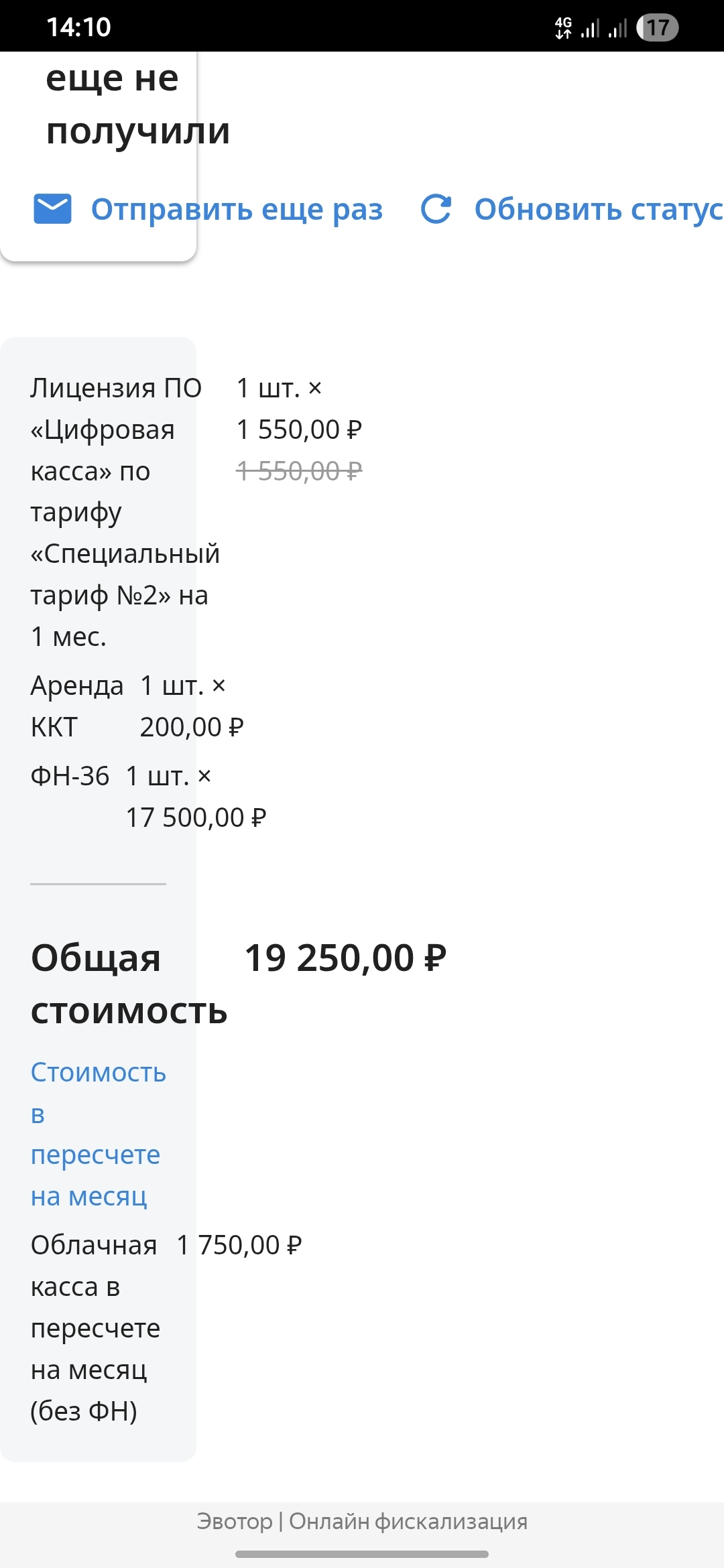Viewport: 724px width, 1568px height.
Task: Tap the first signal strength bars icon
Action: 590,28
